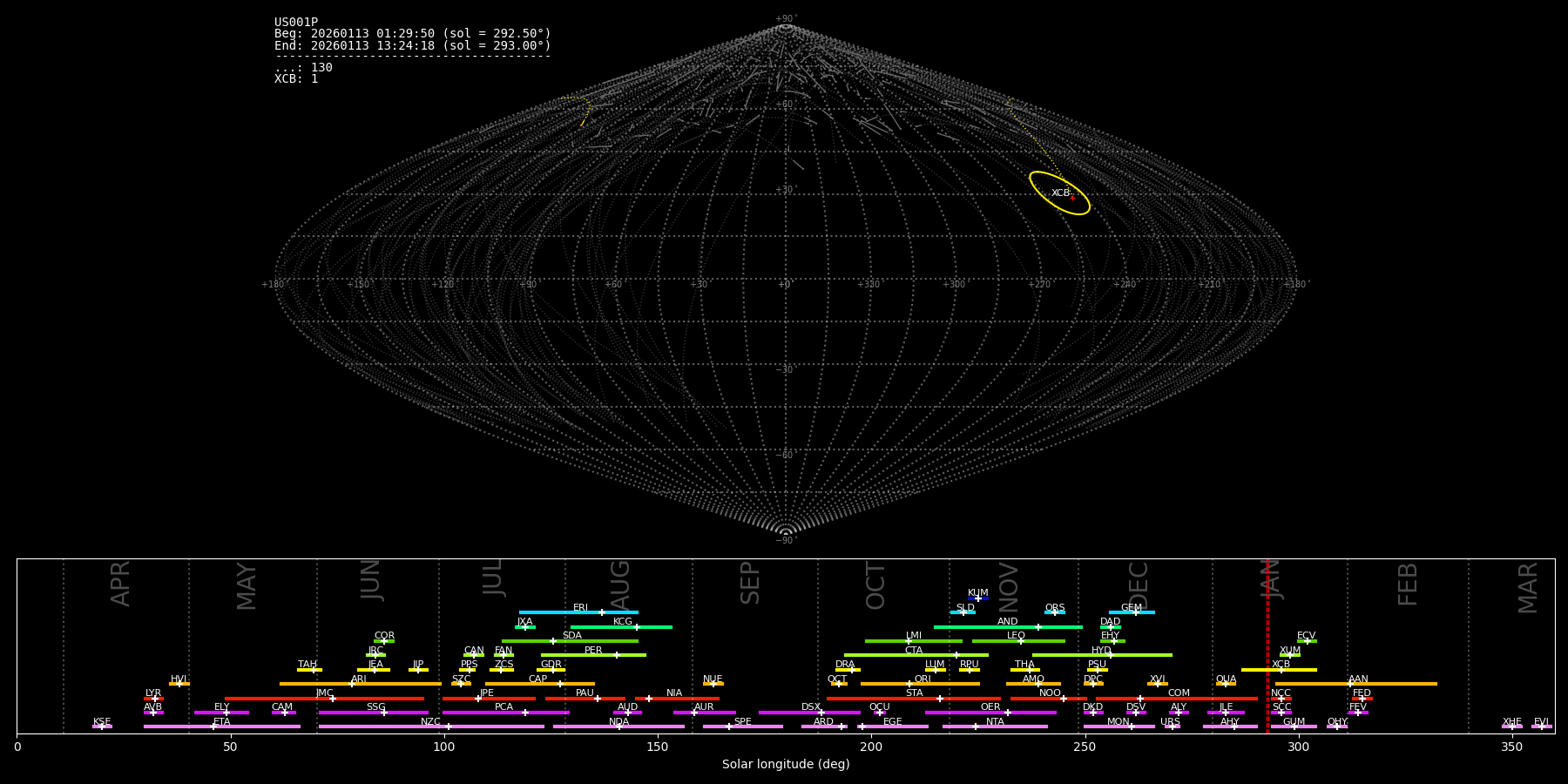Click the HYD shower label
This screenshot has height=784, width=1568.
click(x=1101, y=650)
